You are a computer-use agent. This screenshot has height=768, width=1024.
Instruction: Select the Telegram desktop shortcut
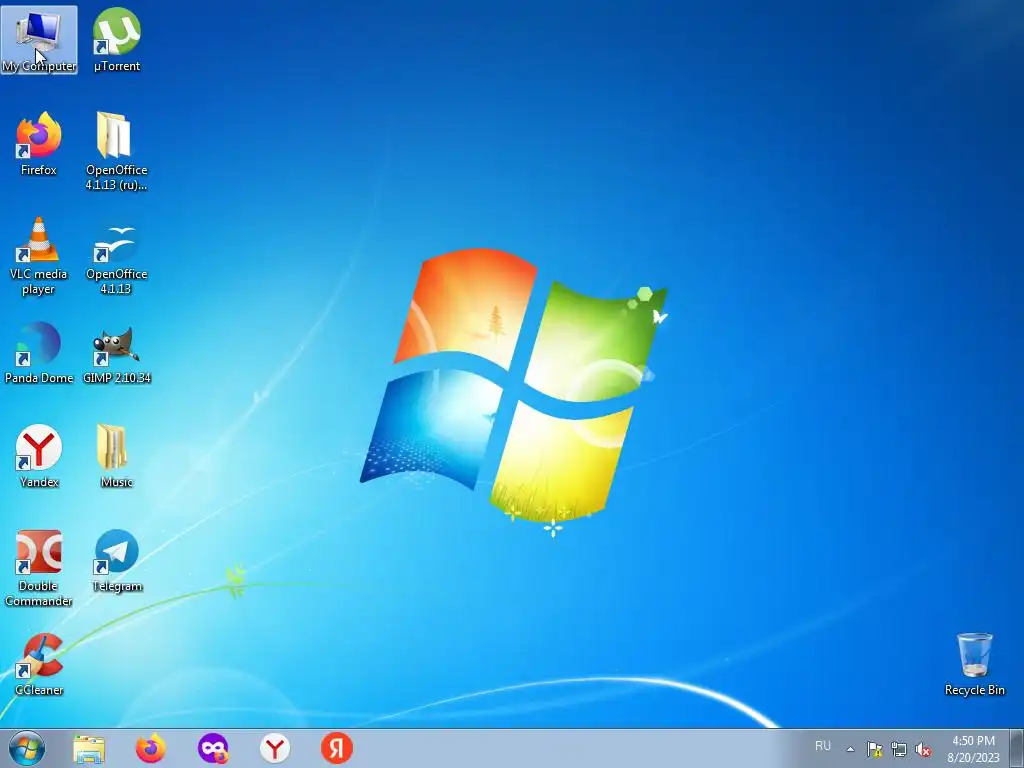click(x=116, y=560)
